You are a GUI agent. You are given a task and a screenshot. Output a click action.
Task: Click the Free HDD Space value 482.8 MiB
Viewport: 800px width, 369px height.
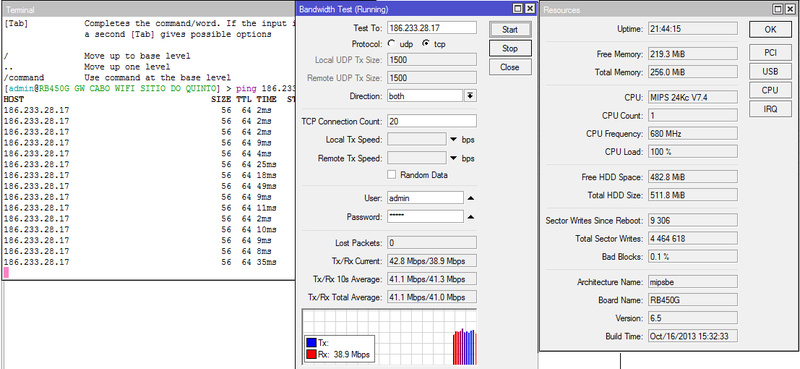tap(692, 177)
